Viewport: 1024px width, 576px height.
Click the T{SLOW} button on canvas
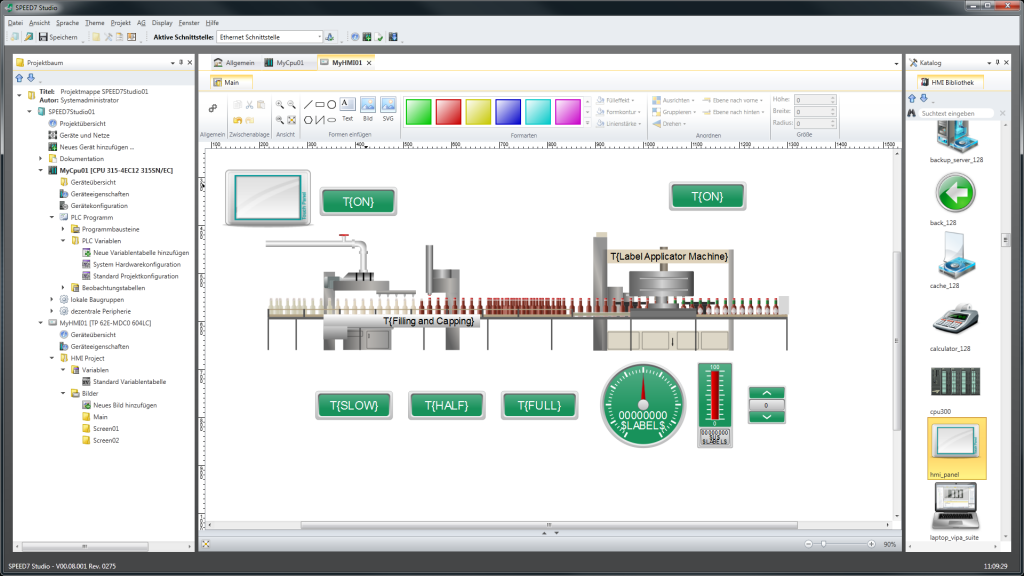coord(354,406)
